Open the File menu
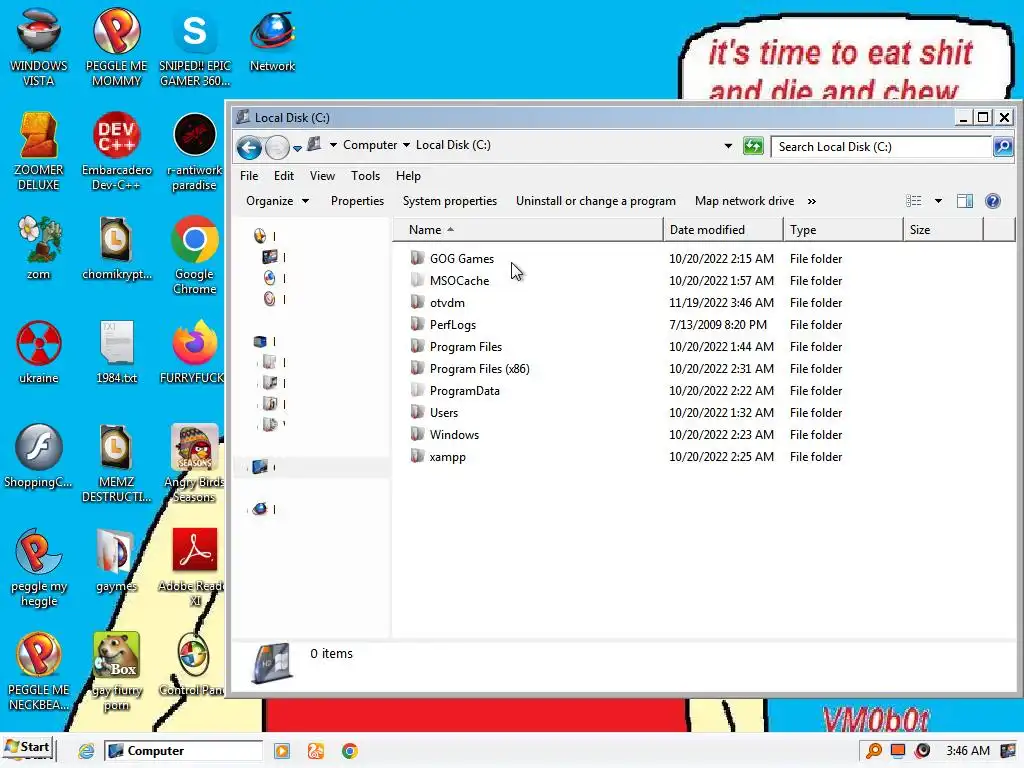This screenshot has width=1024, height=768. coord(249,176)
